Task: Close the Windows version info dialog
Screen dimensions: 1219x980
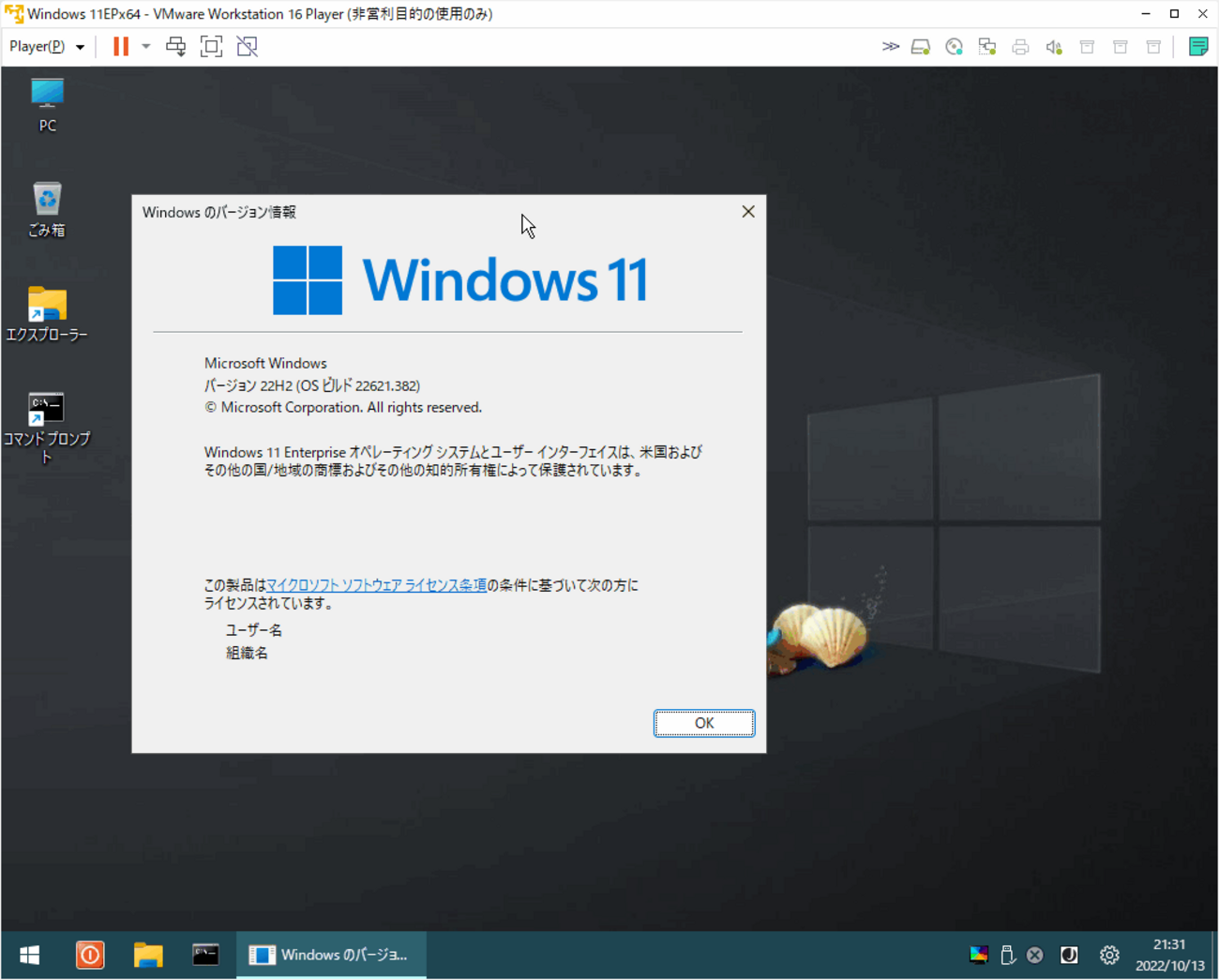Action: (x=748, y=212)
